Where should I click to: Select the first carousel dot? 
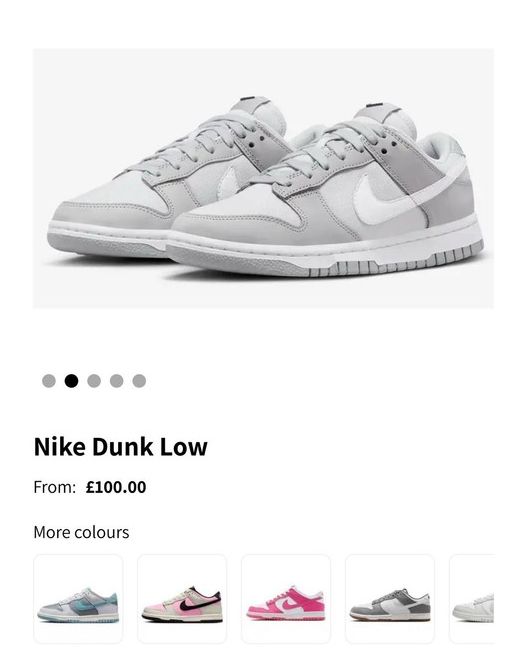pyautogui.click(x=49, y=381)
